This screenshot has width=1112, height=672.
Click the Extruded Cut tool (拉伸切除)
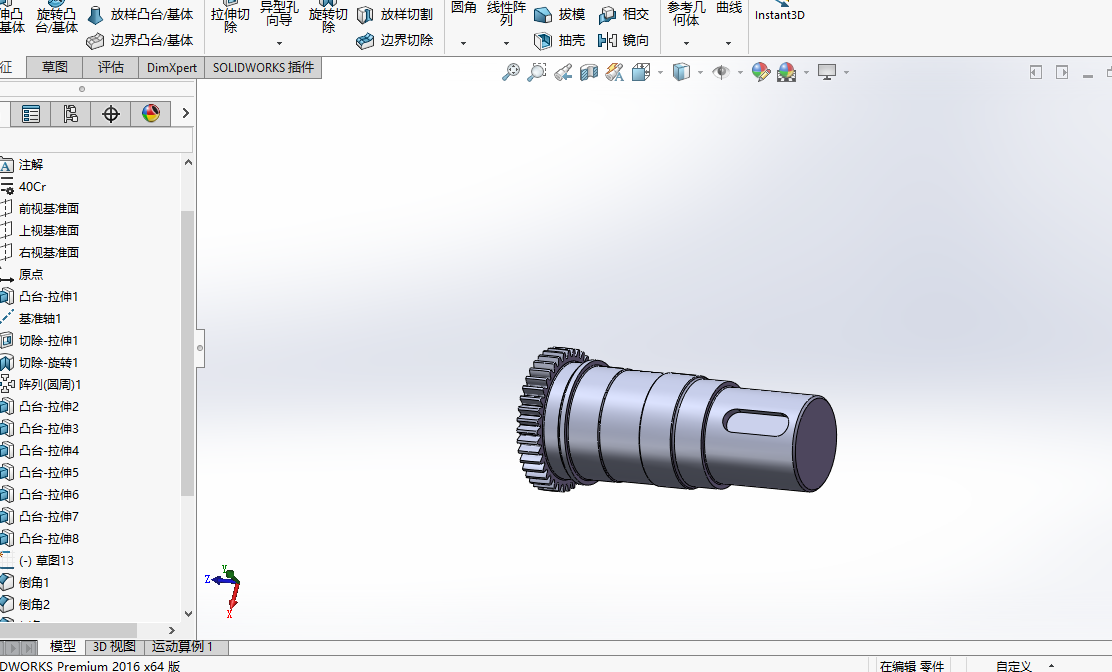tap(230, 19)
